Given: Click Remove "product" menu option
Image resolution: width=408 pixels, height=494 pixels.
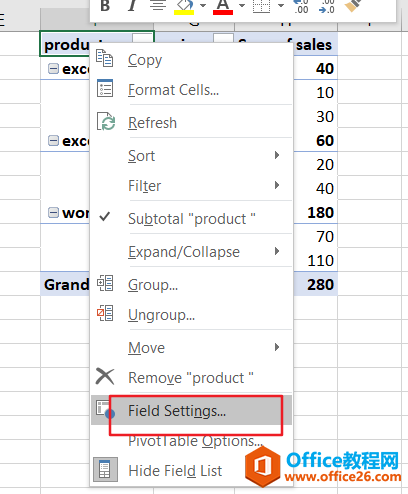Looking at the screenshot, I should click(x=191, y=378).
